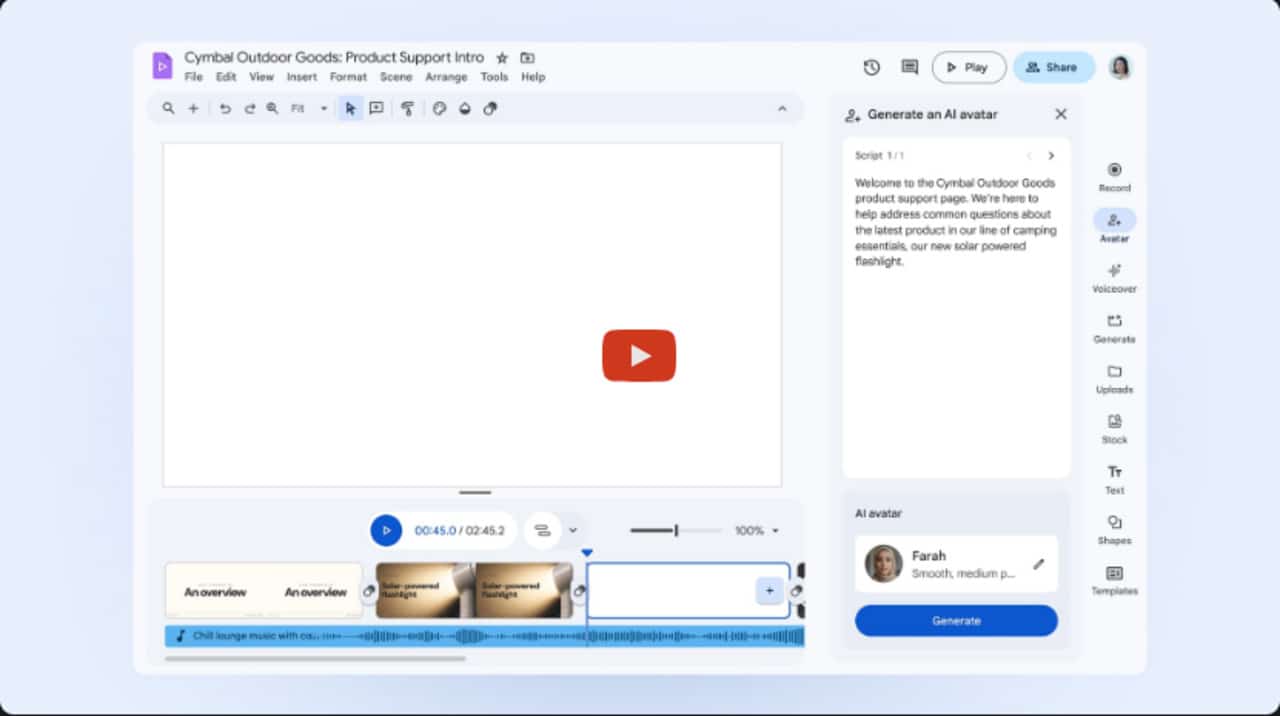The height and width of the screenshot is (716, 1280).
Task: Open the File menu
Action: 194,77
